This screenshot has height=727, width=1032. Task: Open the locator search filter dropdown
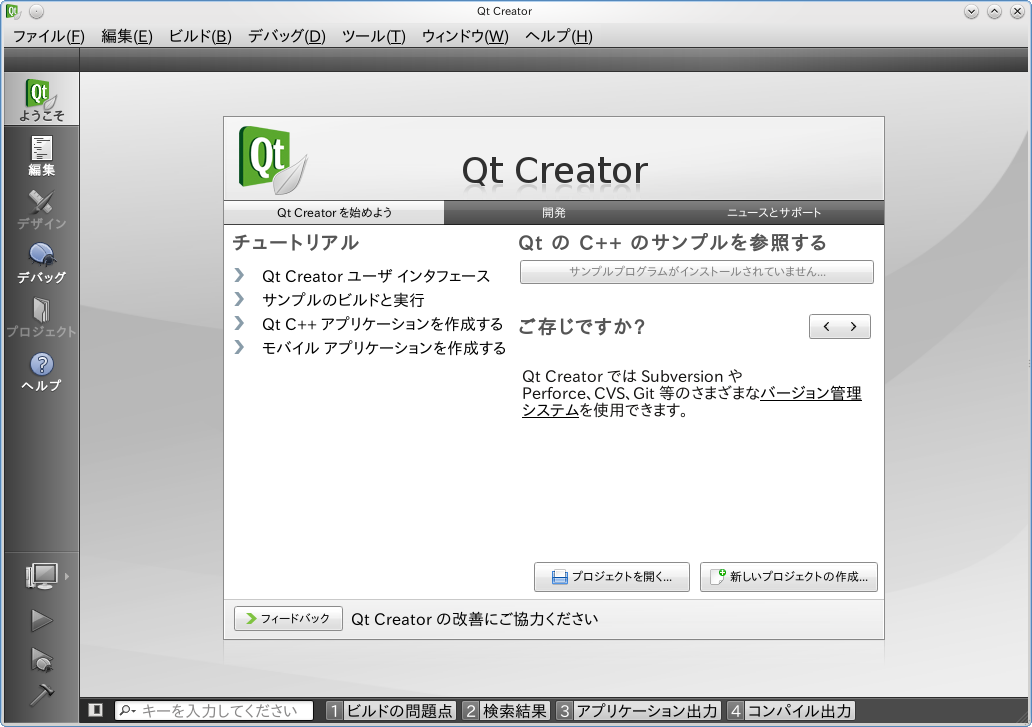pos(128,711)
